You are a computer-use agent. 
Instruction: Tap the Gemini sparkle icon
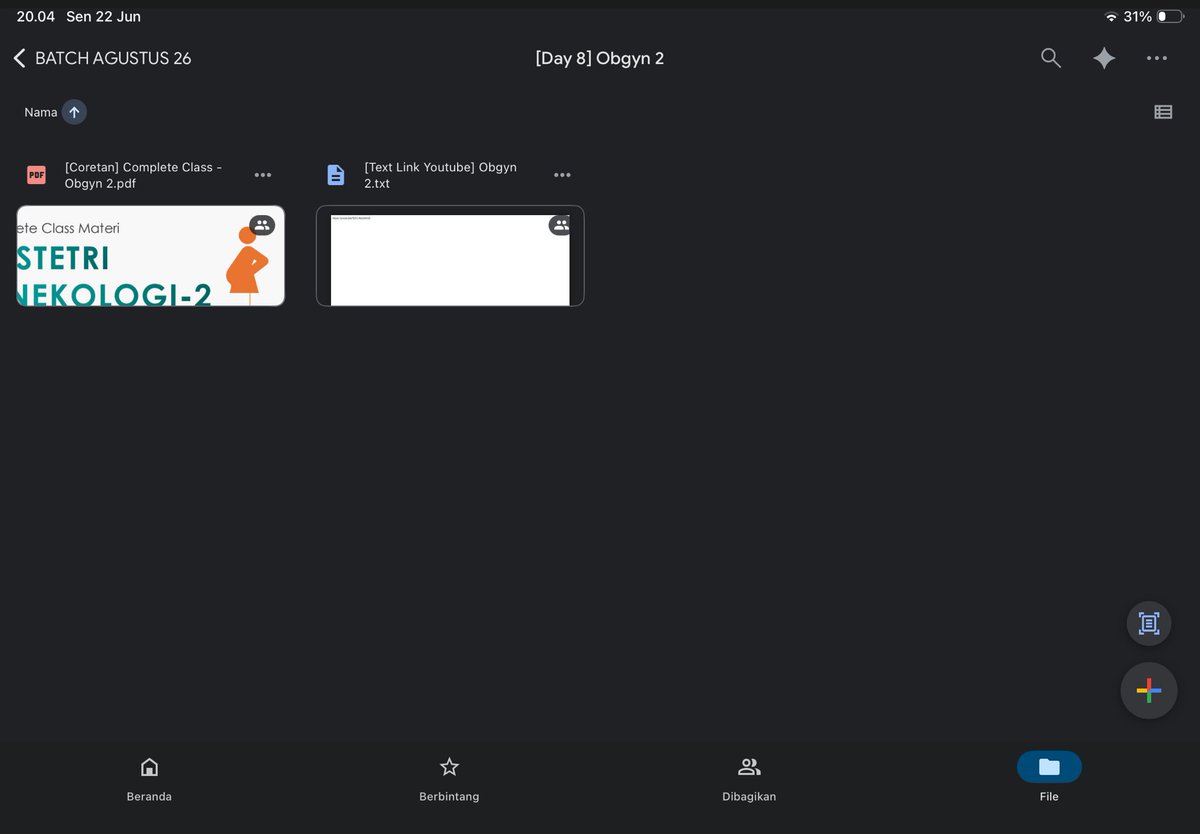1104,58
